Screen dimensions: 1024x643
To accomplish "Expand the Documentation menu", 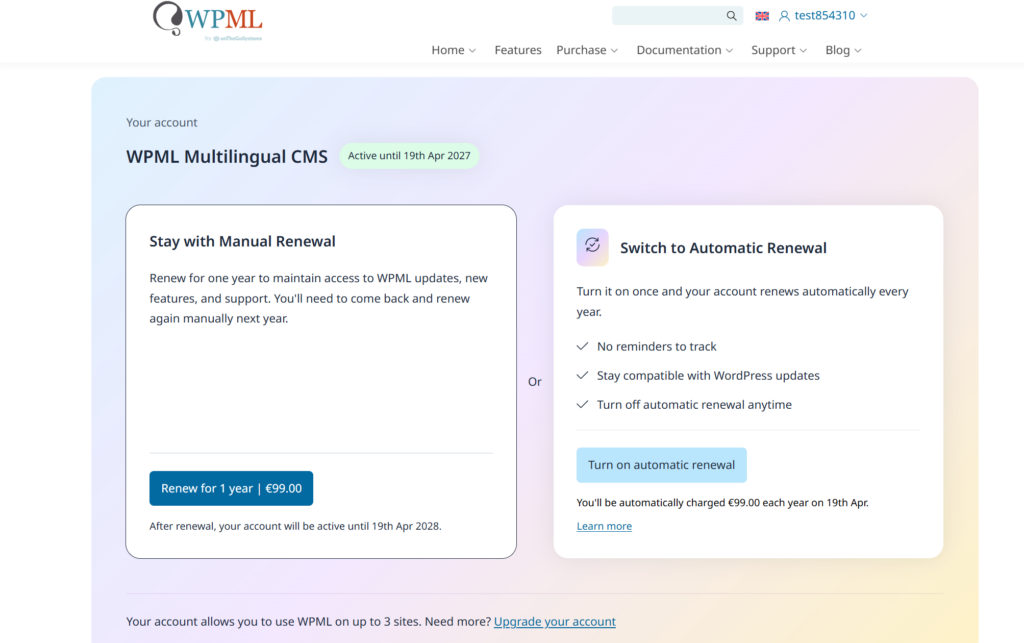I will 679,49.
